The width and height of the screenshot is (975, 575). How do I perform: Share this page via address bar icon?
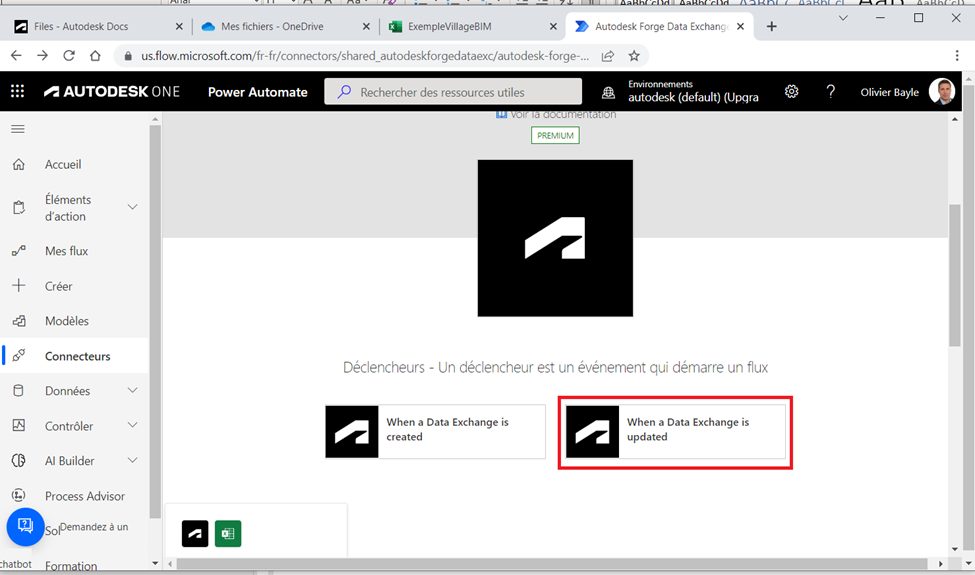click(608, 56)
